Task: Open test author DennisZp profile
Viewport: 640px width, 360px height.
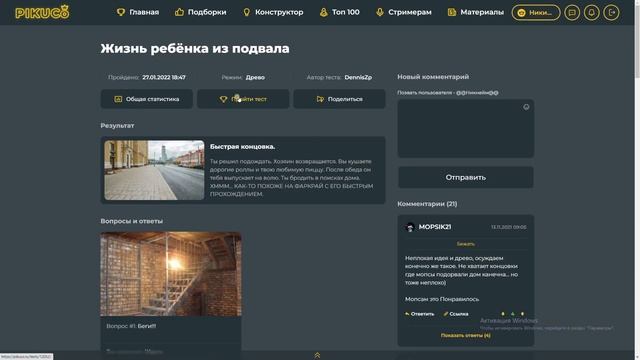Action: tap(358, 77)
